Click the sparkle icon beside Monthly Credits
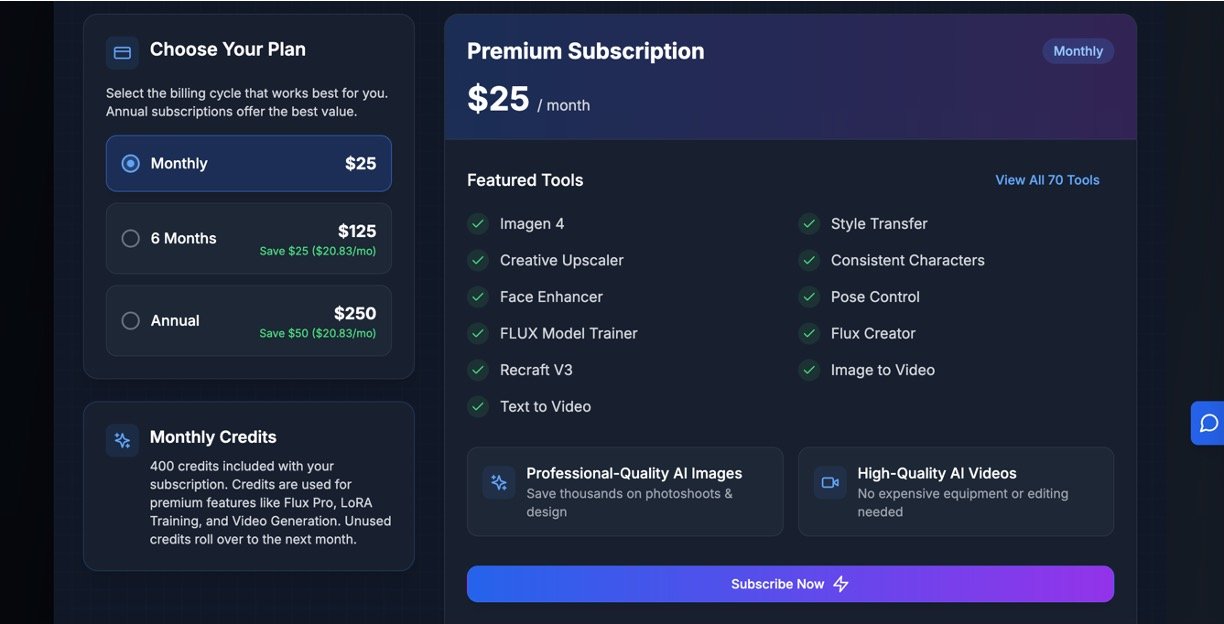Screen dimensions: 1224x624 [122, 440]
